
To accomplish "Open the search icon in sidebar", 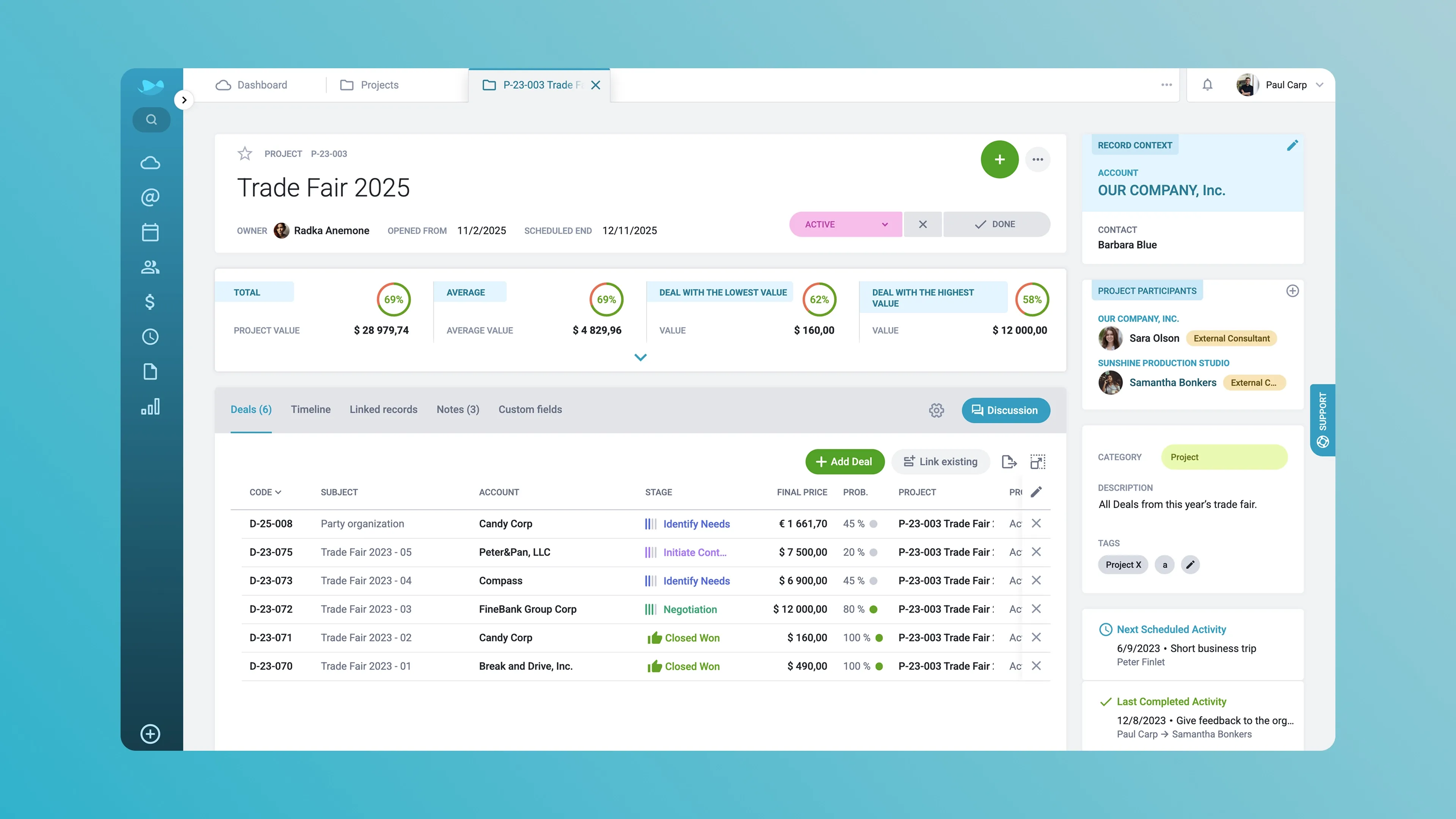I will (151, 120).
